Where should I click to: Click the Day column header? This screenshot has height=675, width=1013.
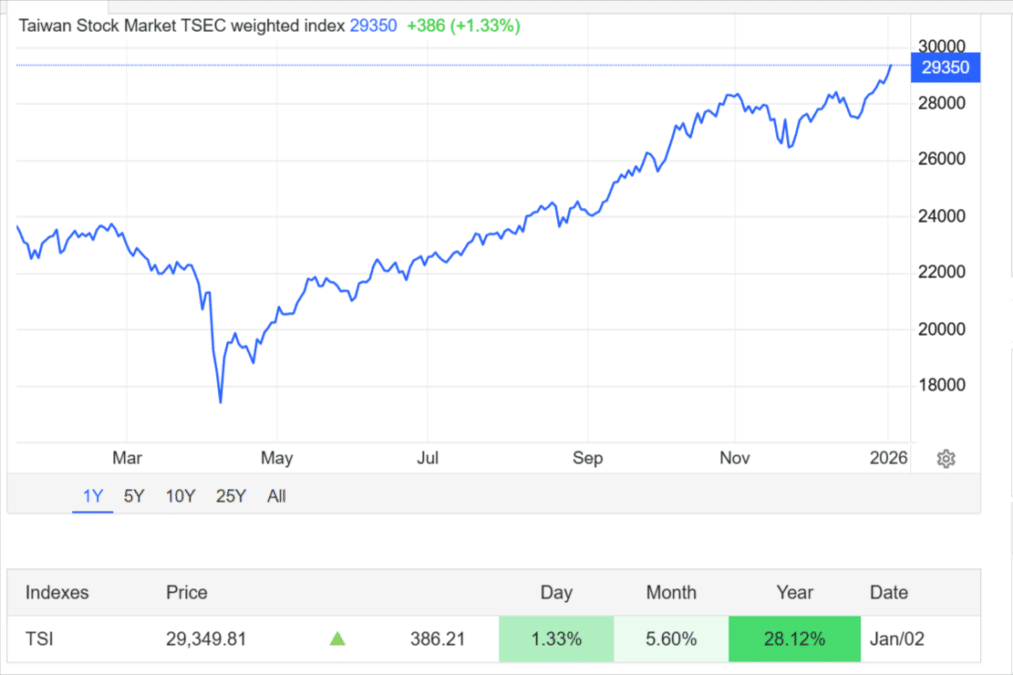coord(556,592)
